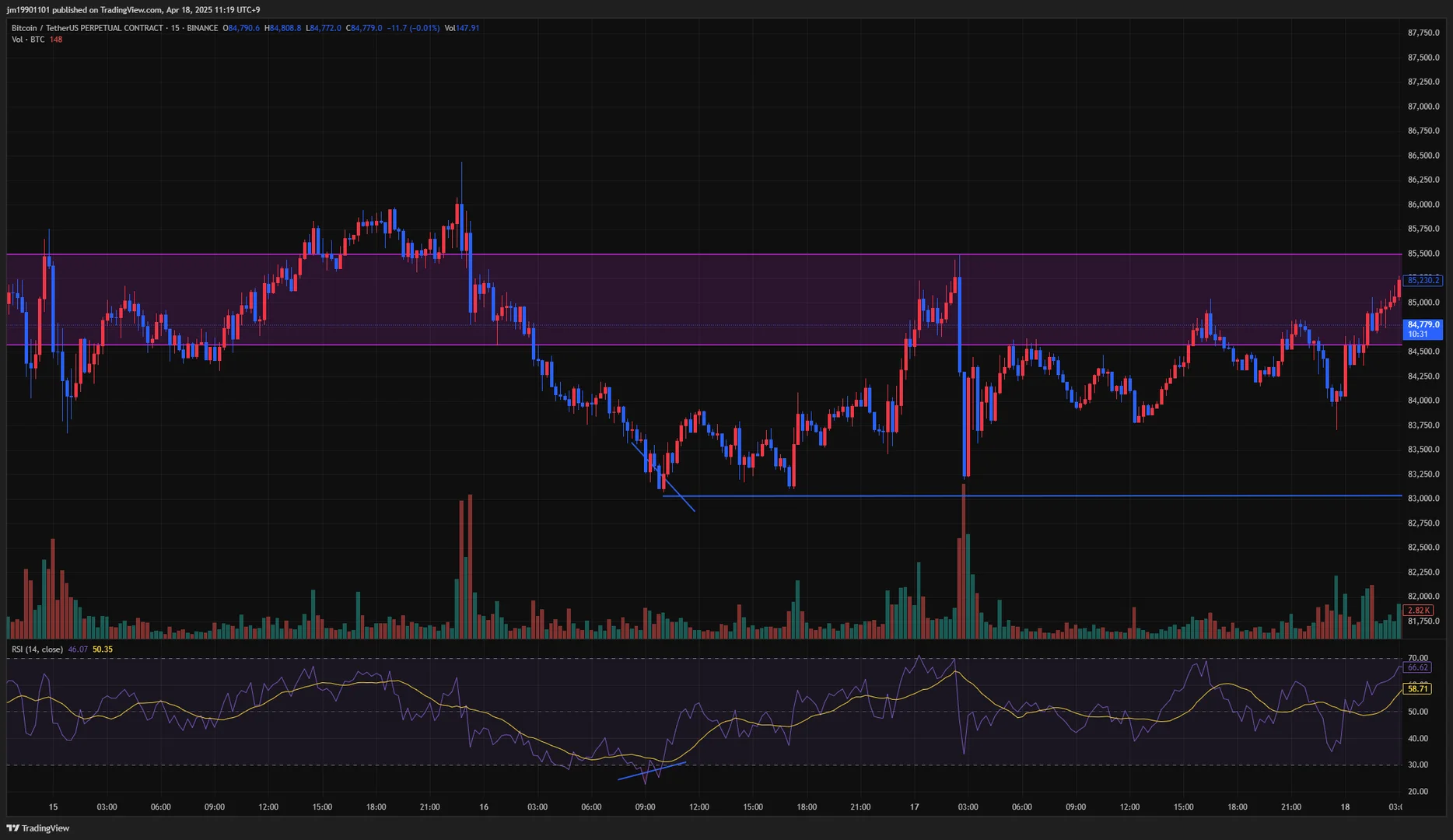Click the outlined price label '85,230.2'
1453x840 pixels.
[1423, 280]
